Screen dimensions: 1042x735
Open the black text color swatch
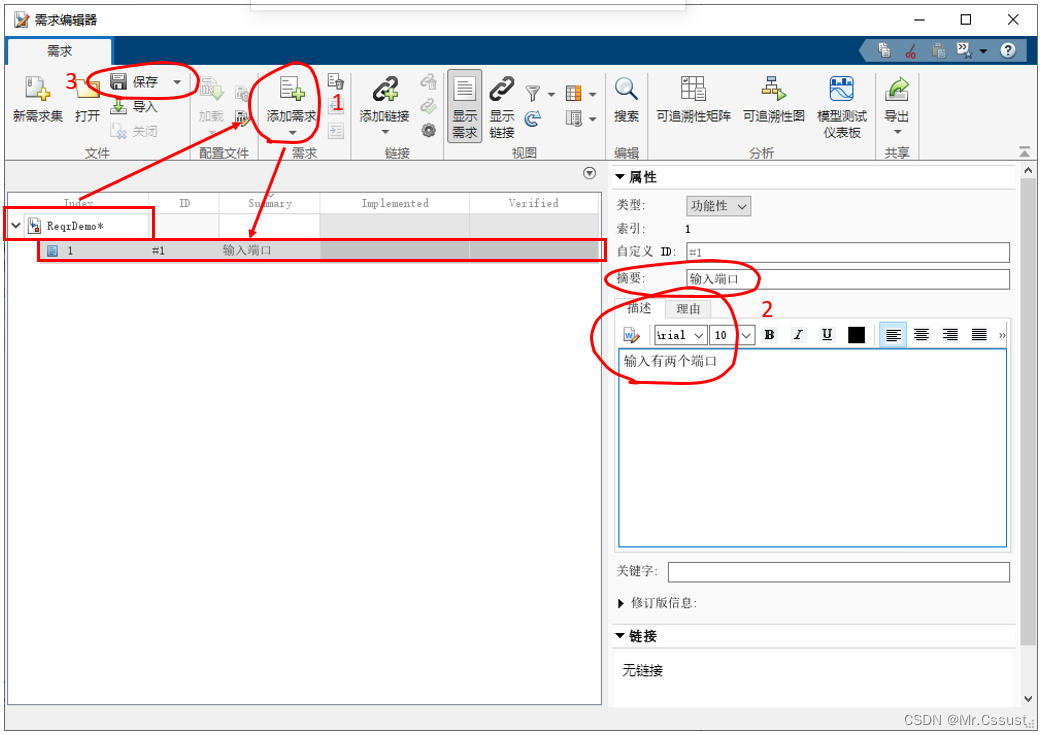[x=856, y=335]
